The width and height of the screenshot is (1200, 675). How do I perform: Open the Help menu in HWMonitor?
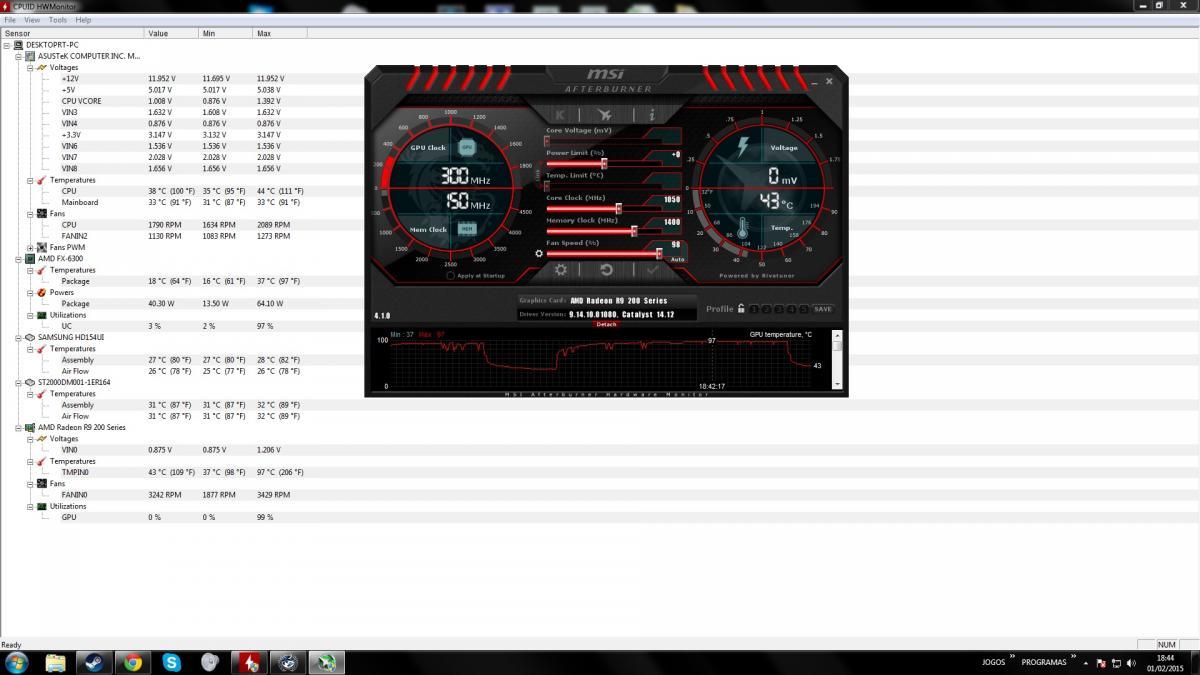click(83, 20)
